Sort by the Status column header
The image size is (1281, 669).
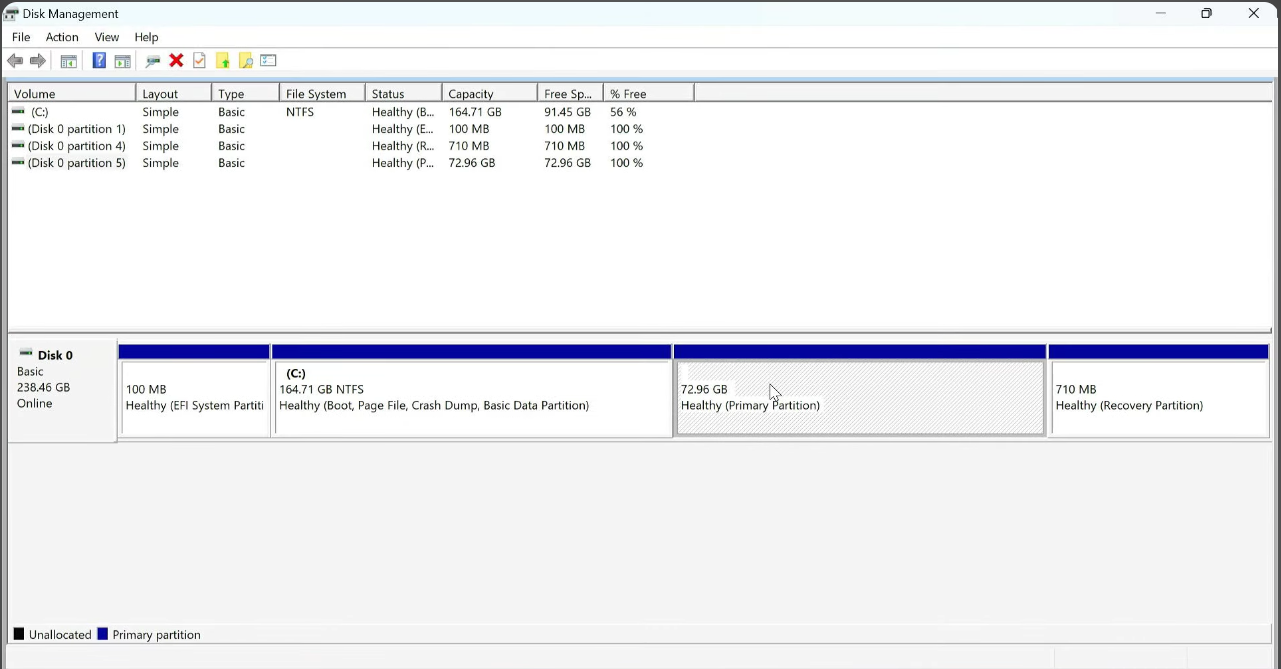coord(404,94)
